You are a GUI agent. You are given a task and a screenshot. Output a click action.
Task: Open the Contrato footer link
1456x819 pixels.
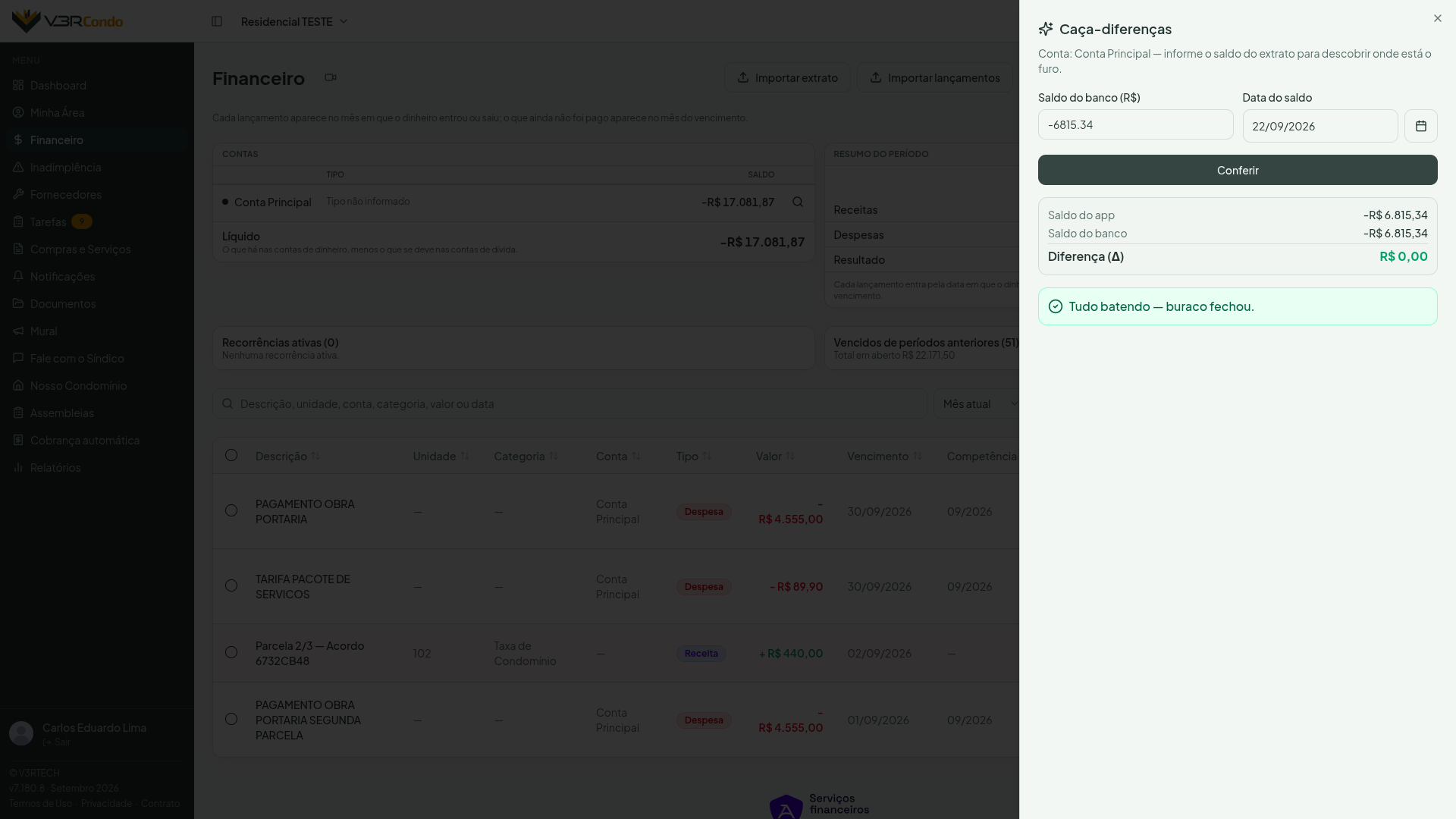coord(160,803)
